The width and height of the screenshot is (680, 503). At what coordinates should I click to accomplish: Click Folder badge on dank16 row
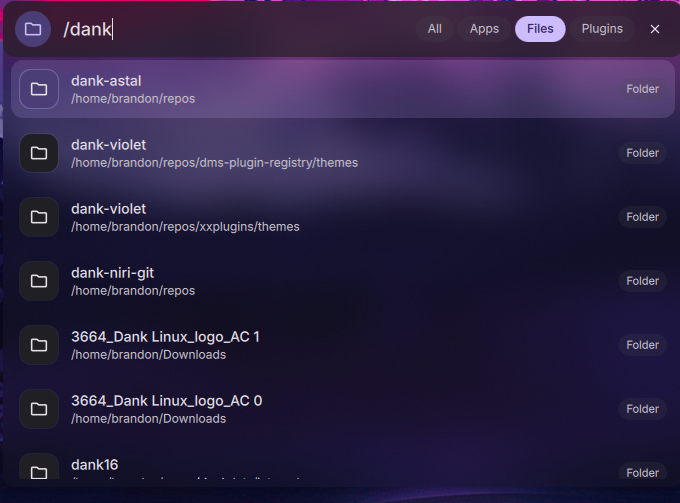(642, 472)
